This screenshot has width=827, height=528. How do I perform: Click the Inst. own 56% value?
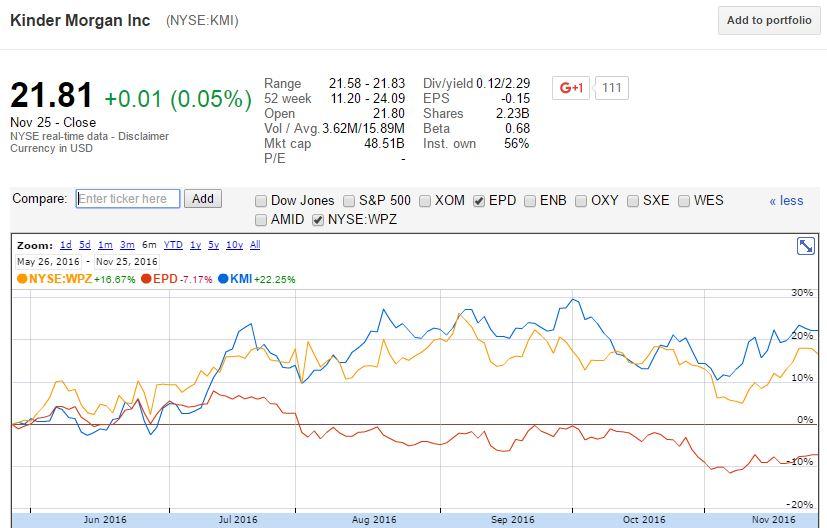pyautogui.click(x=516, y=143)
